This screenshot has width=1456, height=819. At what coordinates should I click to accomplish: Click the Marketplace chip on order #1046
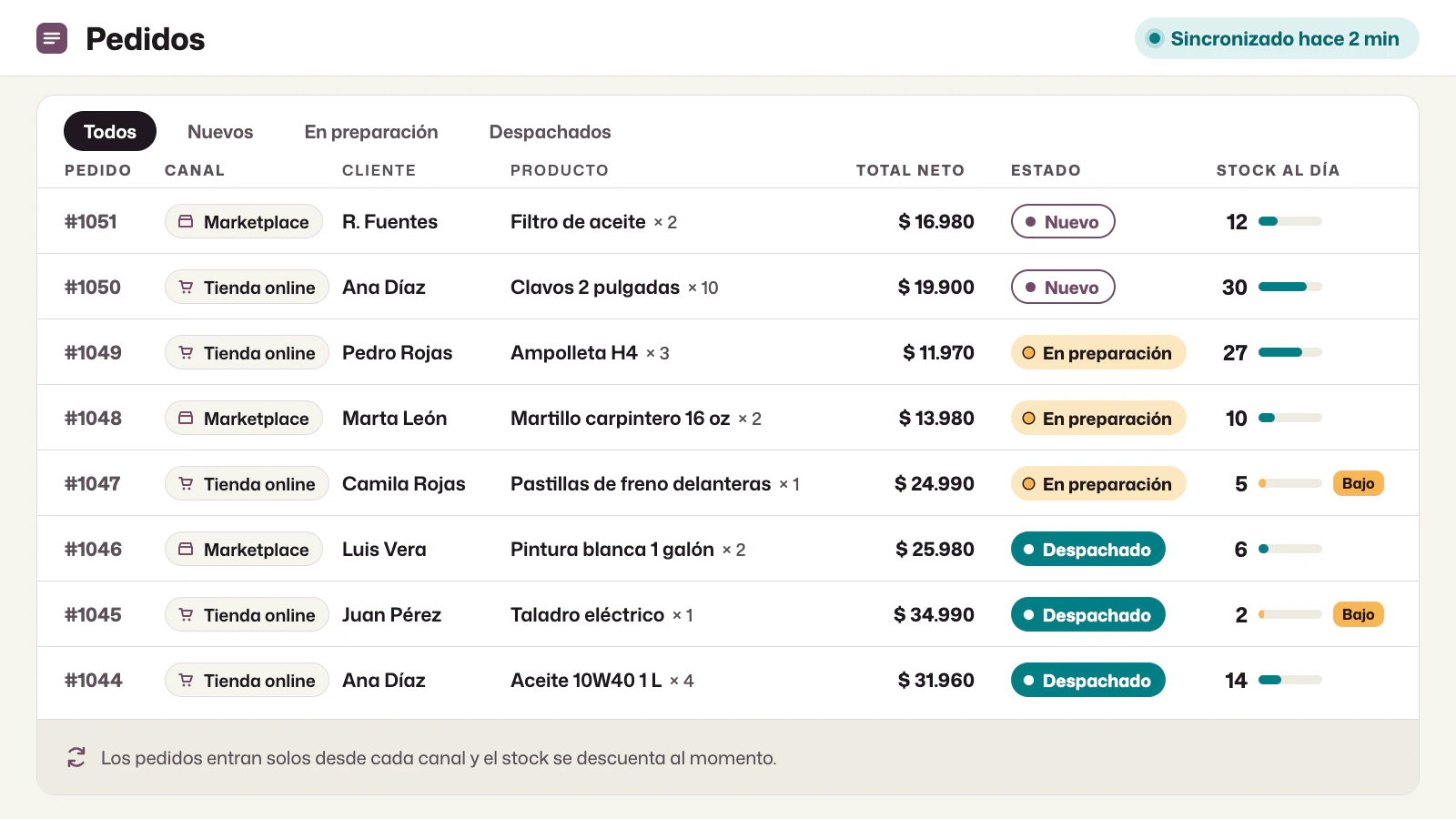(x=244, y=549)
